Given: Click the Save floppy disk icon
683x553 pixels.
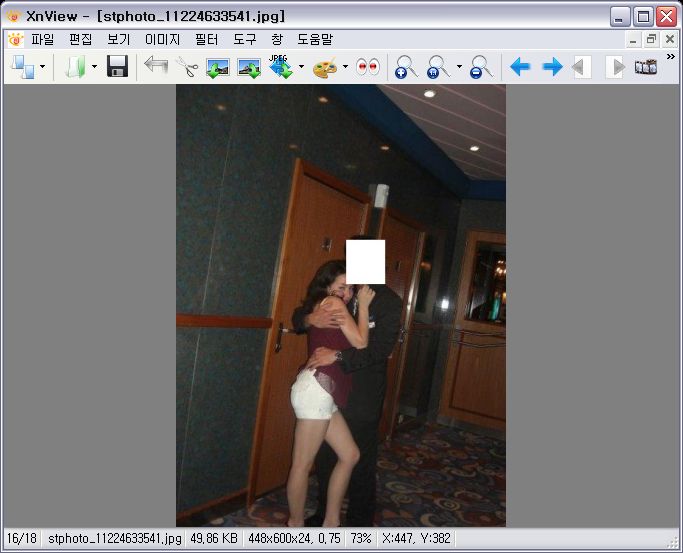Looking at the screenshot, I should [x=117, y=67].
